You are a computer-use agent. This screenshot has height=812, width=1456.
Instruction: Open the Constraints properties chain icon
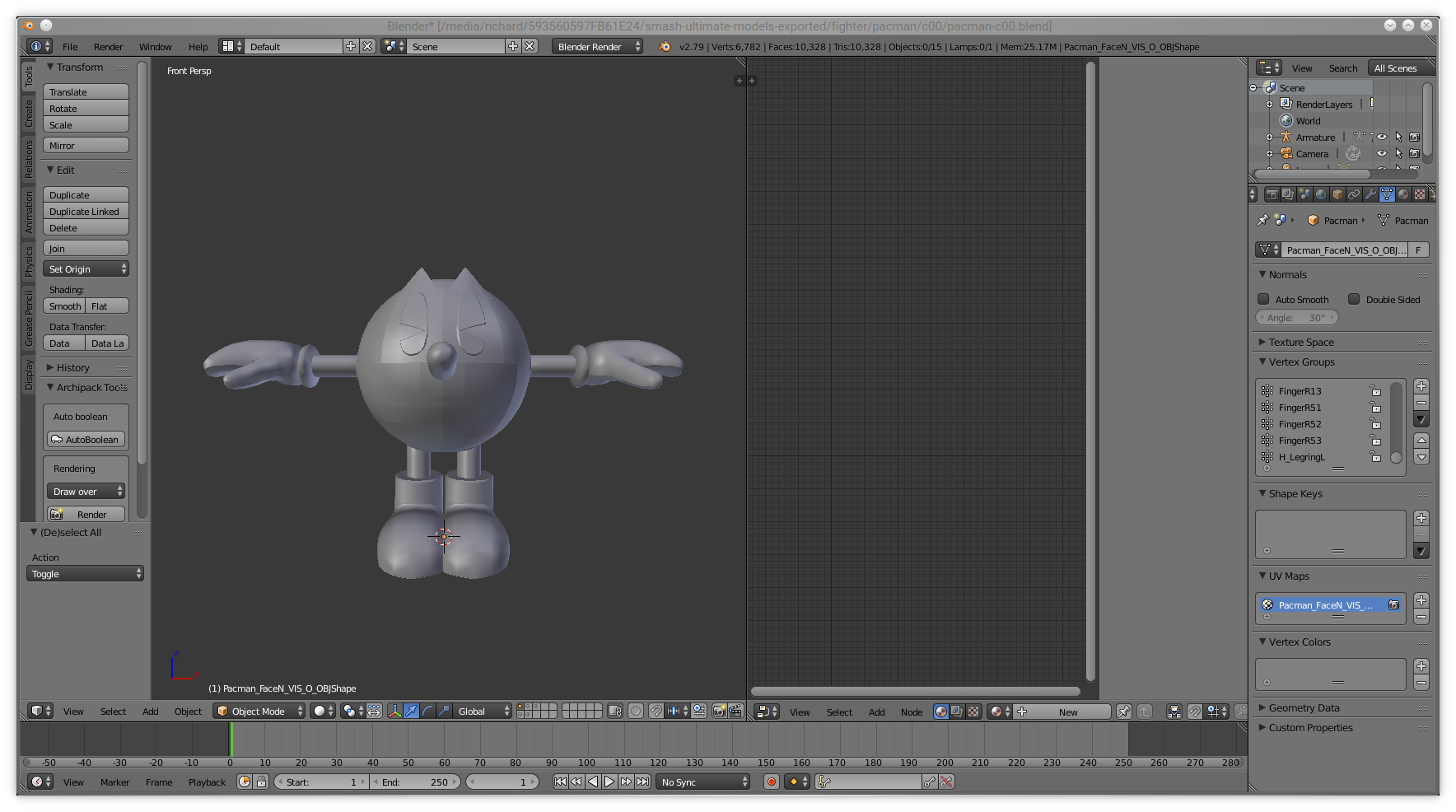pyautogui.click(x=1354, y=194)
